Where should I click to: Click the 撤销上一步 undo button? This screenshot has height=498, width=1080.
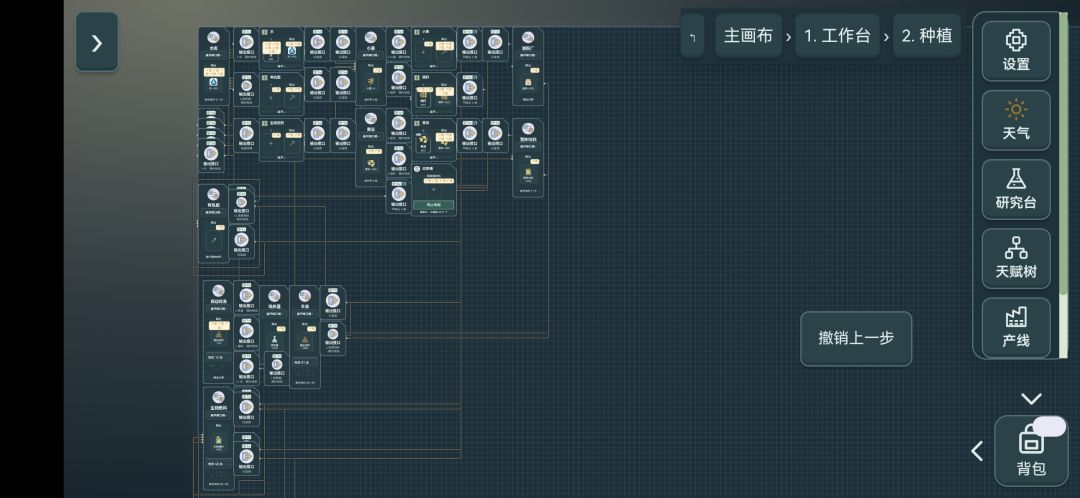855,338
